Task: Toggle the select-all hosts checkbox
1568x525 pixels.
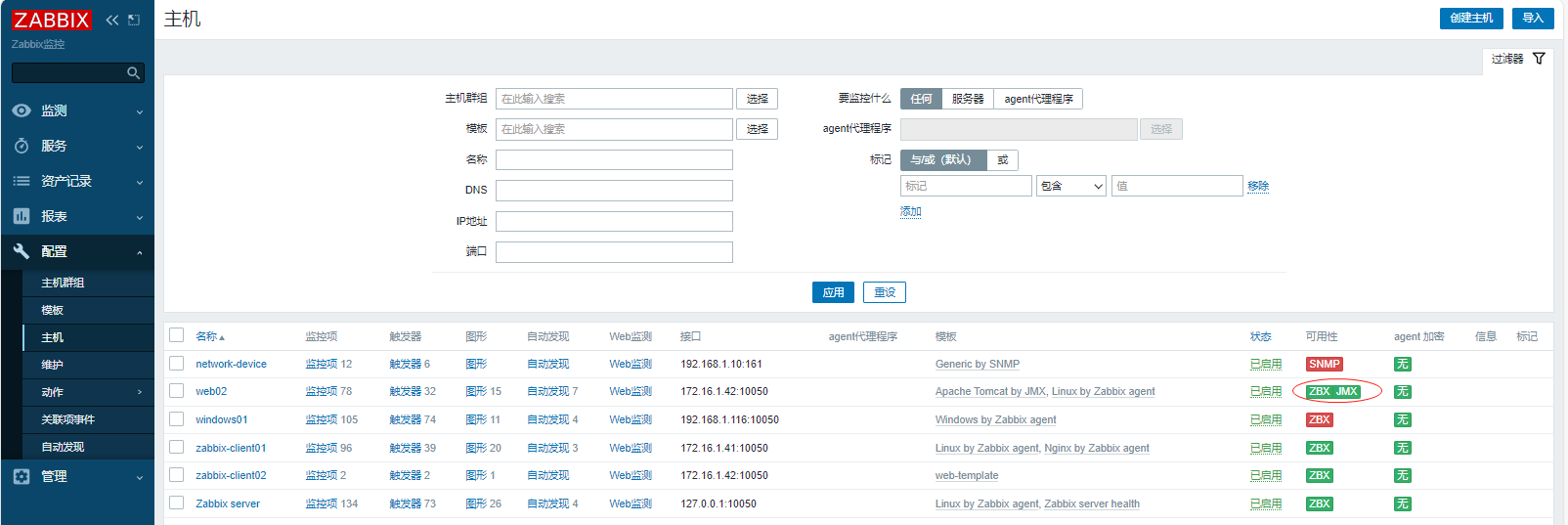Action: 177,335
